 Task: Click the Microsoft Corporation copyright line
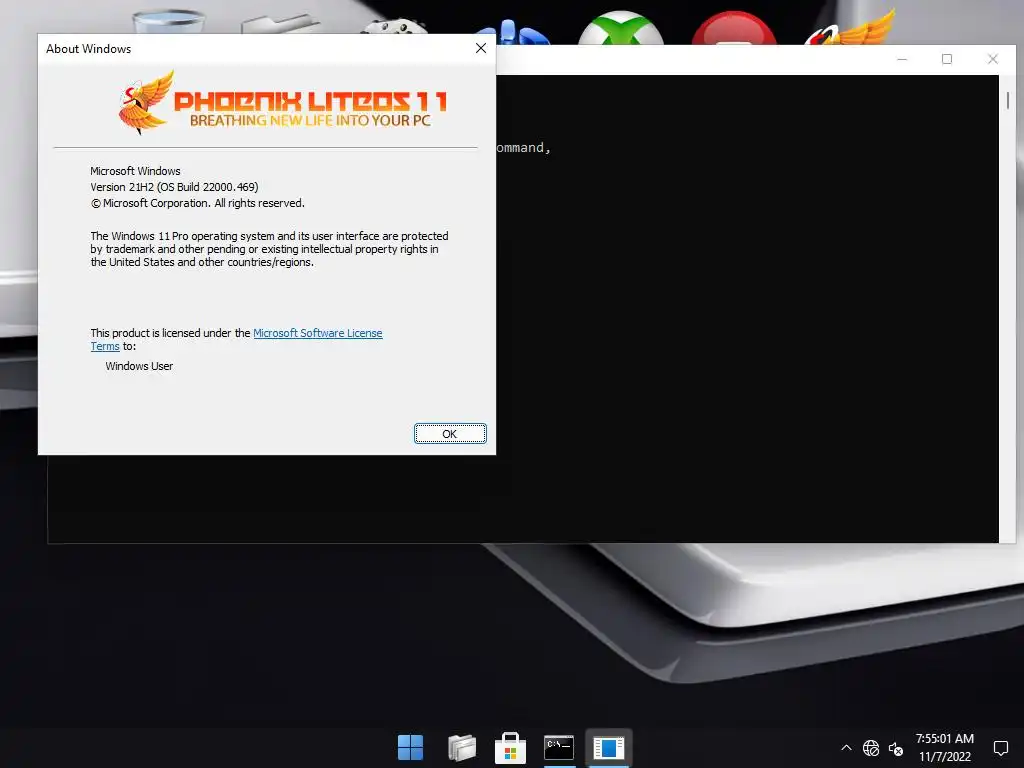(x=198, y=203)
